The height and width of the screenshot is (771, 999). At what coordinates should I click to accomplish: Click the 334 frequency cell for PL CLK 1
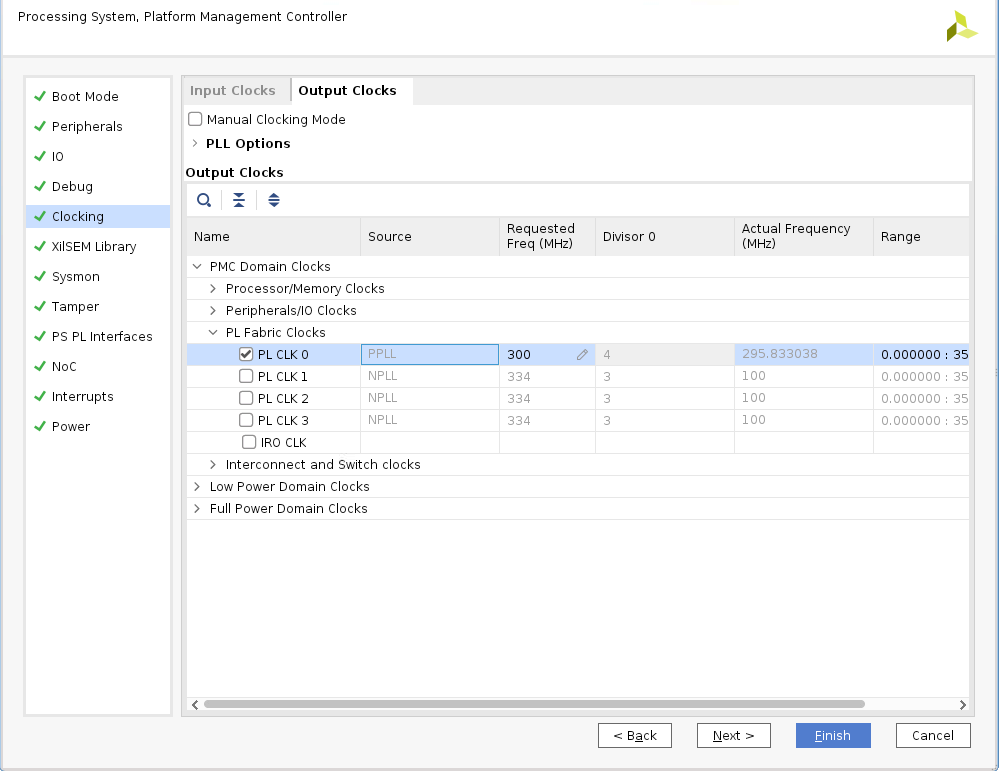(547, 376)
